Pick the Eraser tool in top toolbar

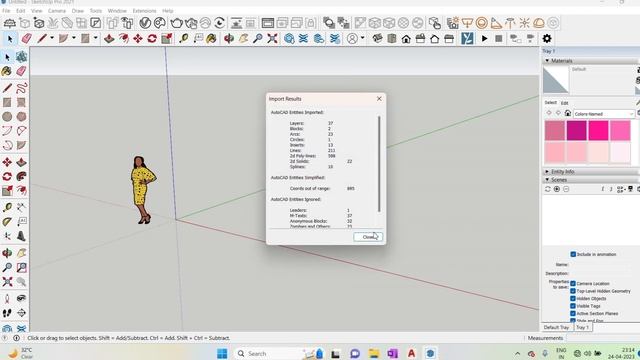(x=27, y=39)
